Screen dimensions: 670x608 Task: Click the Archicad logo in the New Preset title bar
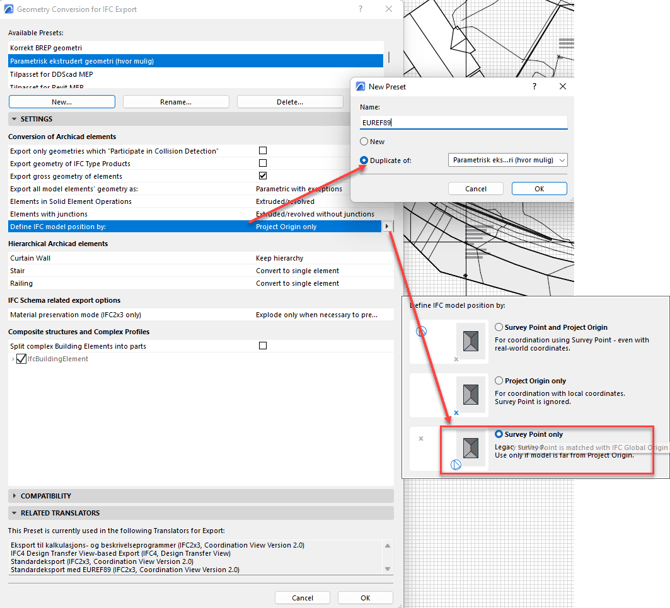(x=362, y=87)
